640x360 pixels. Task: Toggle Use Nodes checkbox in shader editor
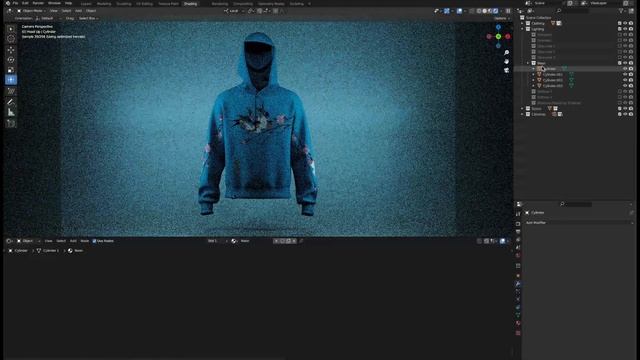94,241
